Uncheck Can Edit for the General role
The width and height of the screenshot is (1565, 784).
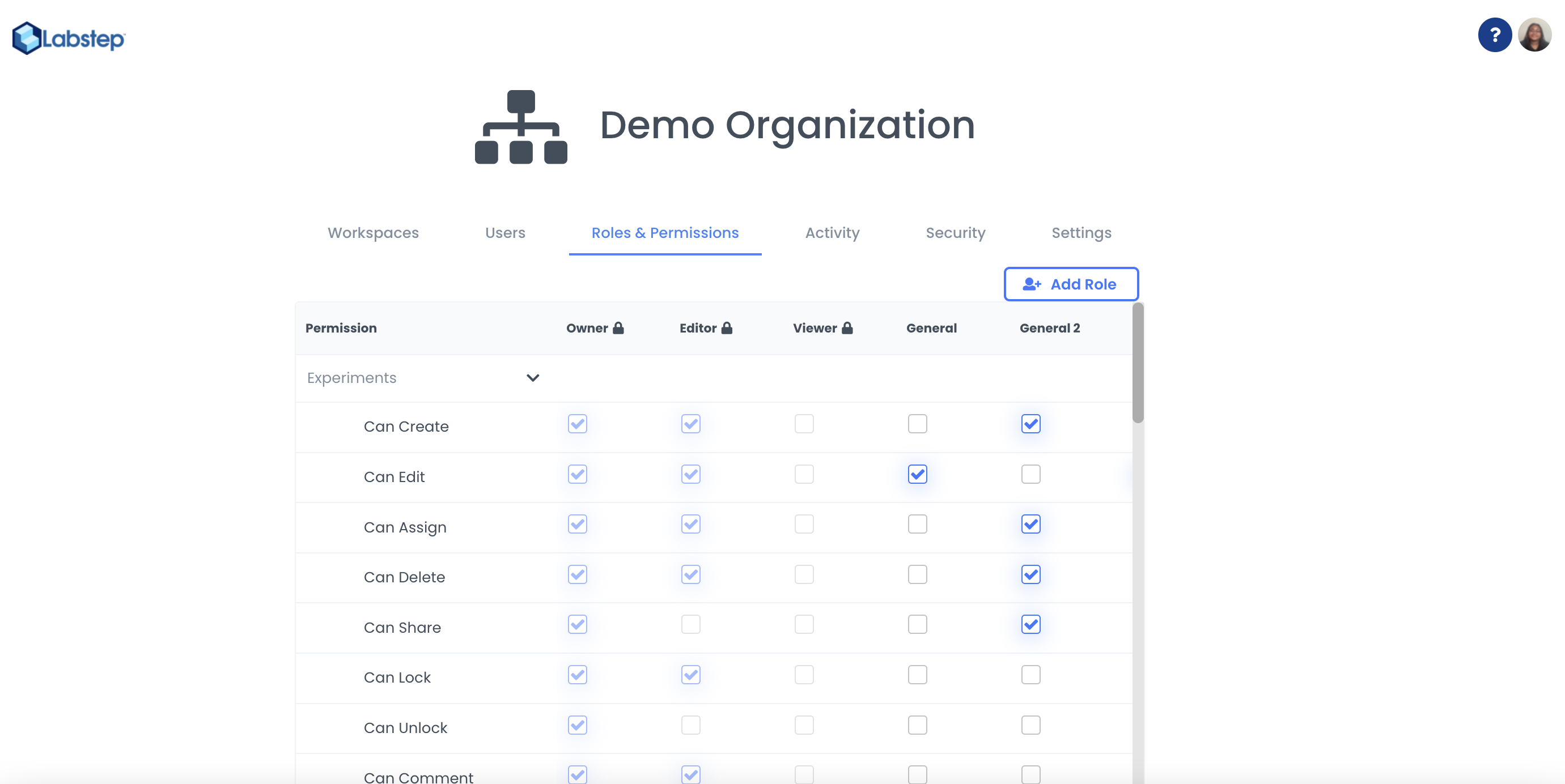coord(917,474)
